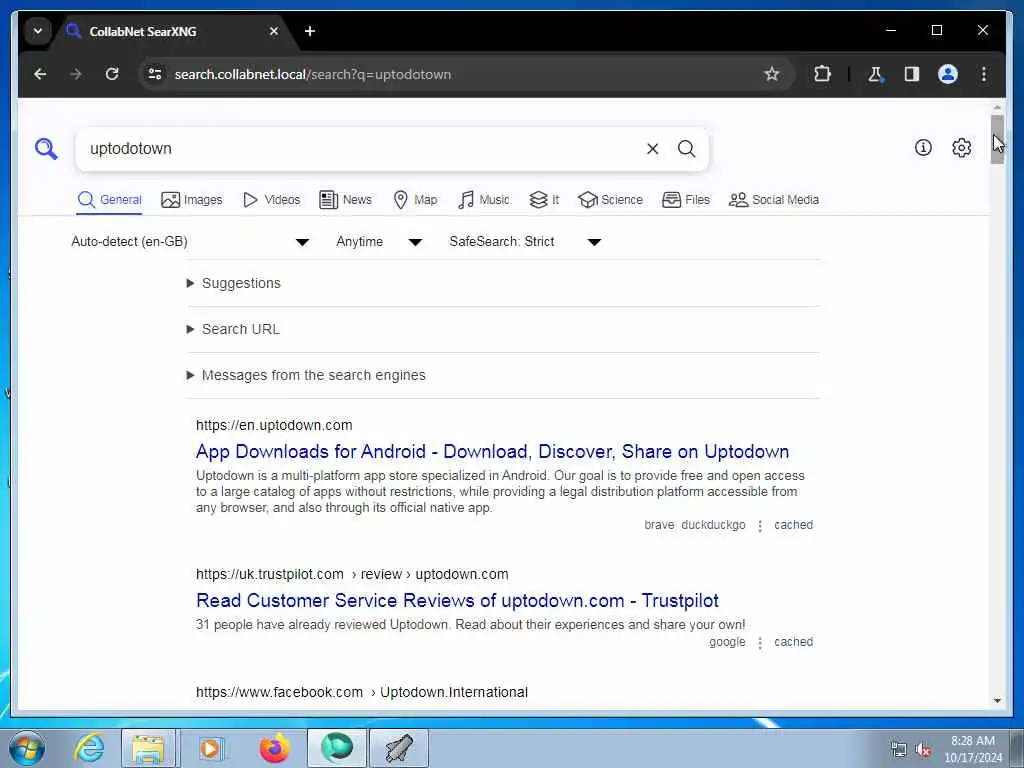Click the google engine label
1024x768 pixels.
[727, 642]
